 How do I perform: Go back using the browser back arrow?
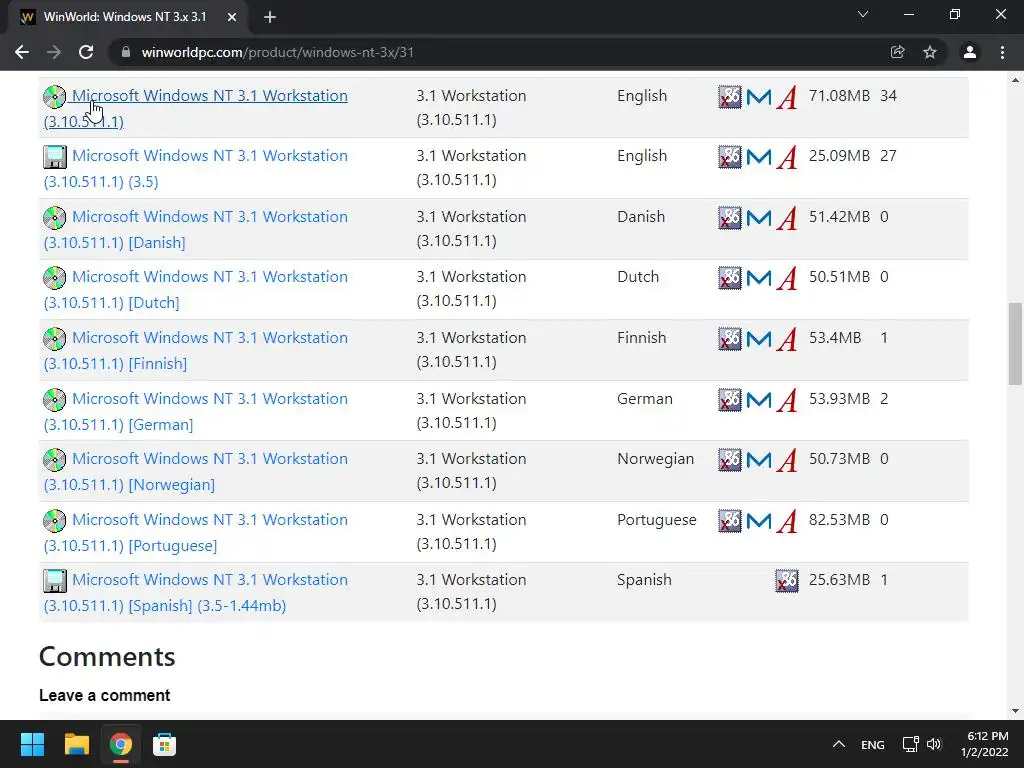coord(22,52)
